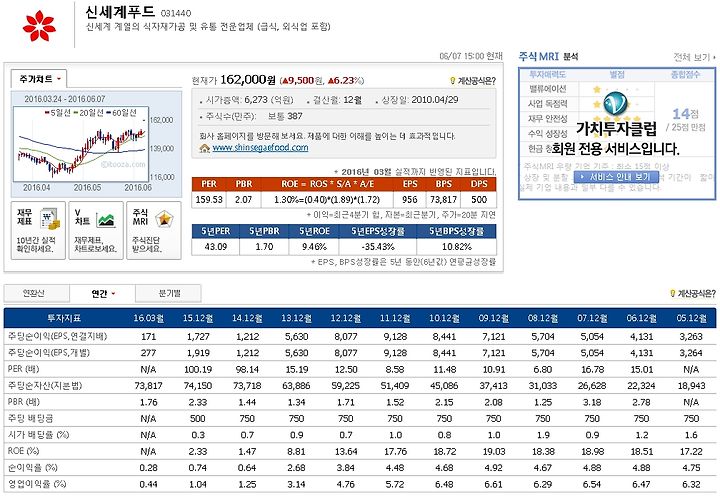The image size is (720, 496).
Task: Click the 가치투자클럽 round logo overlay
Action: 615,104
